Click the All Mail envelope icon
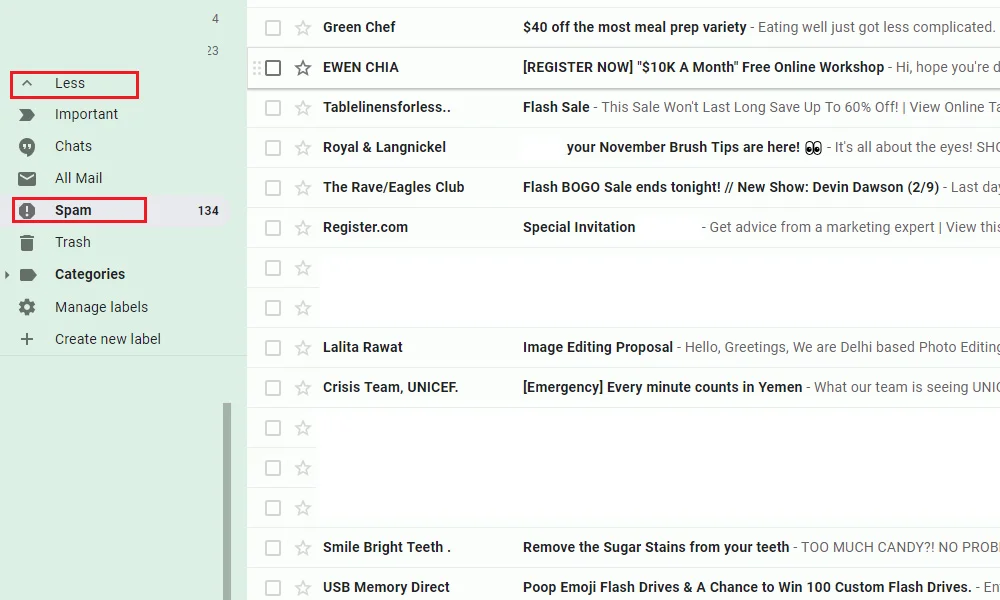Viewport: 1000px width, 600px height. pyautogui.click(x=27, y=179)
